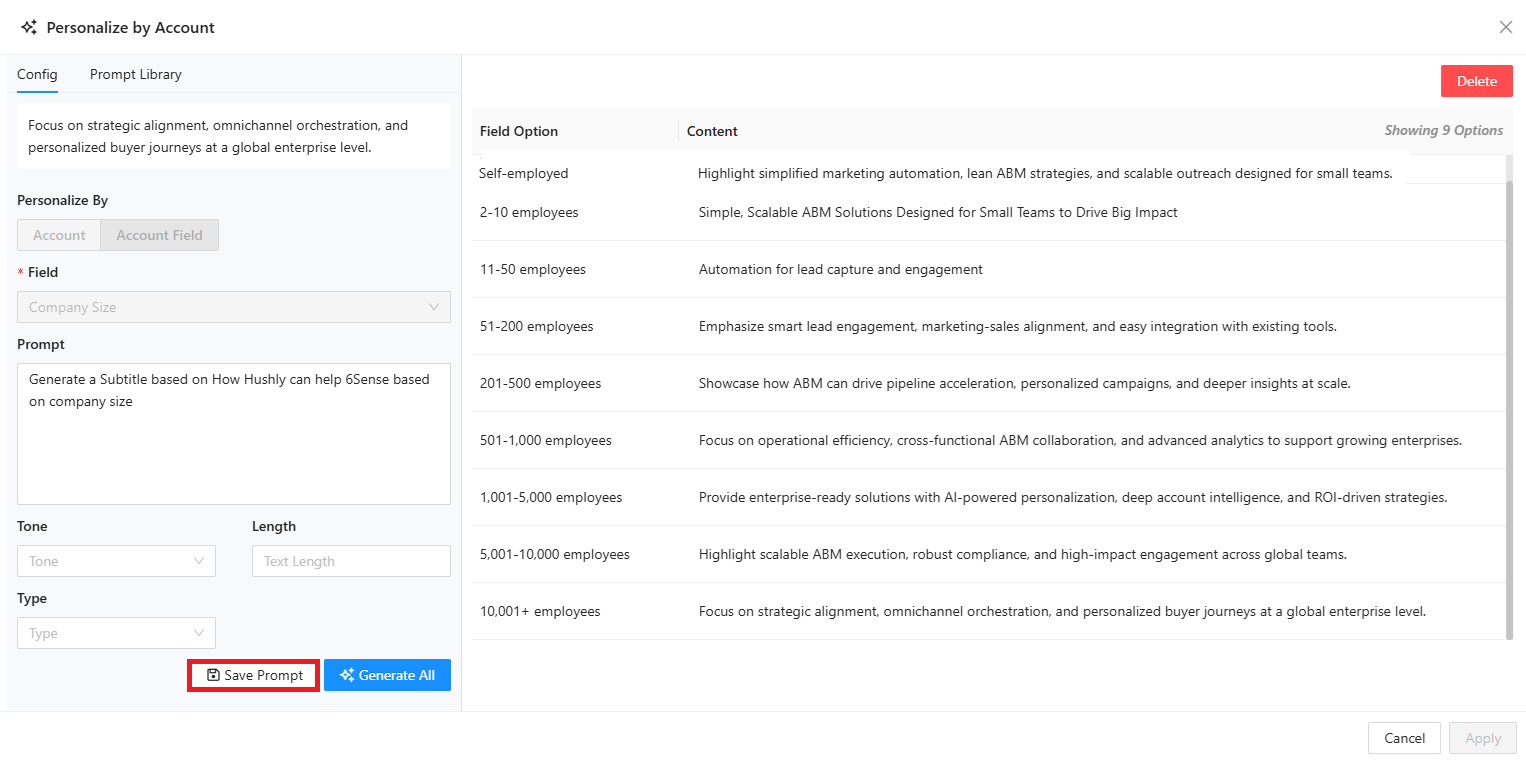Select the 10,001+ employees field option
Image resolution: width=1526 pixels, height=763 pixels.
pos(540,611)
